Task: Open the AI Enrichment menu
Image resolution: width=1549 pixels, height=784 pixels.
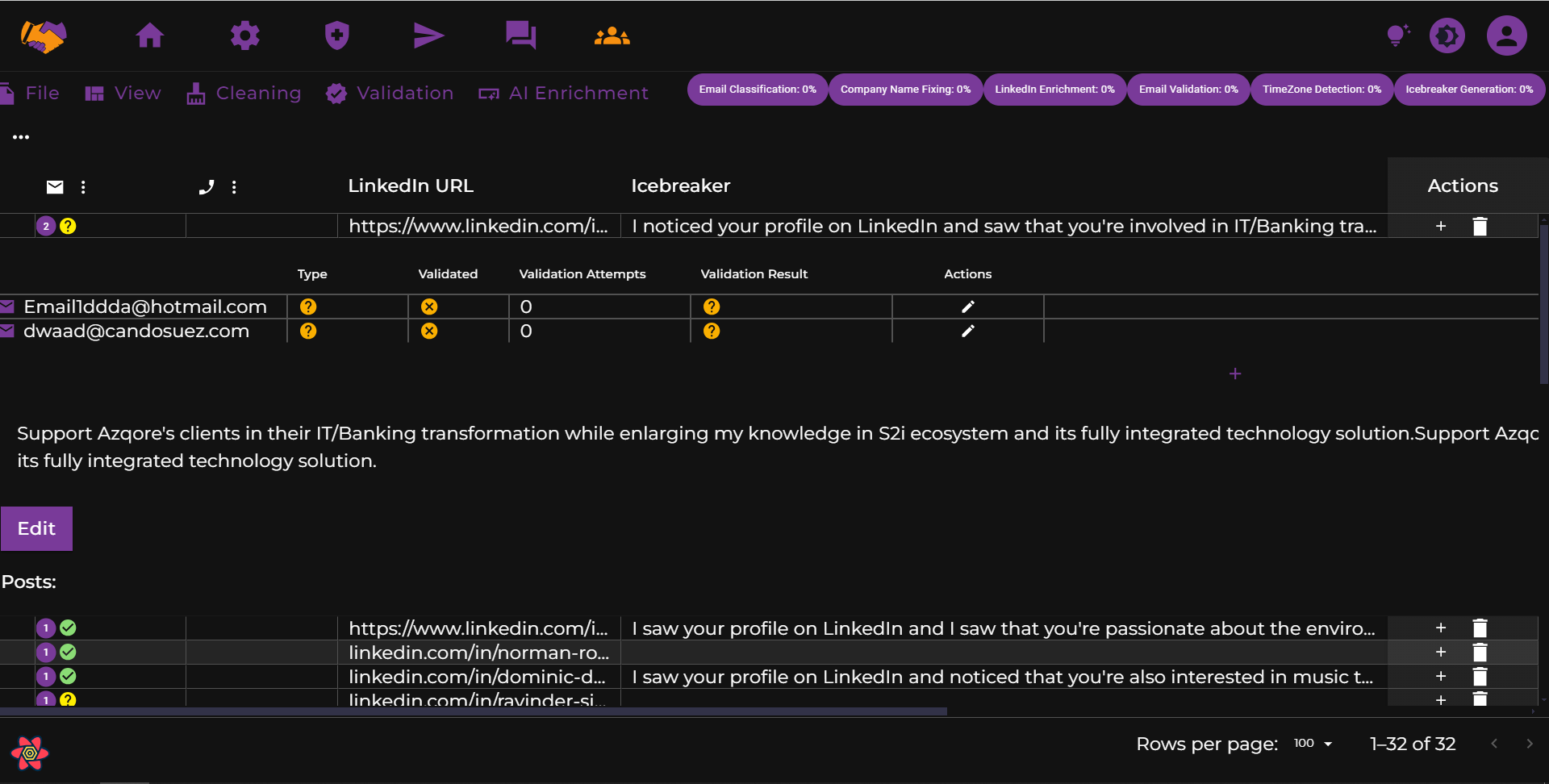Action: 563,94
